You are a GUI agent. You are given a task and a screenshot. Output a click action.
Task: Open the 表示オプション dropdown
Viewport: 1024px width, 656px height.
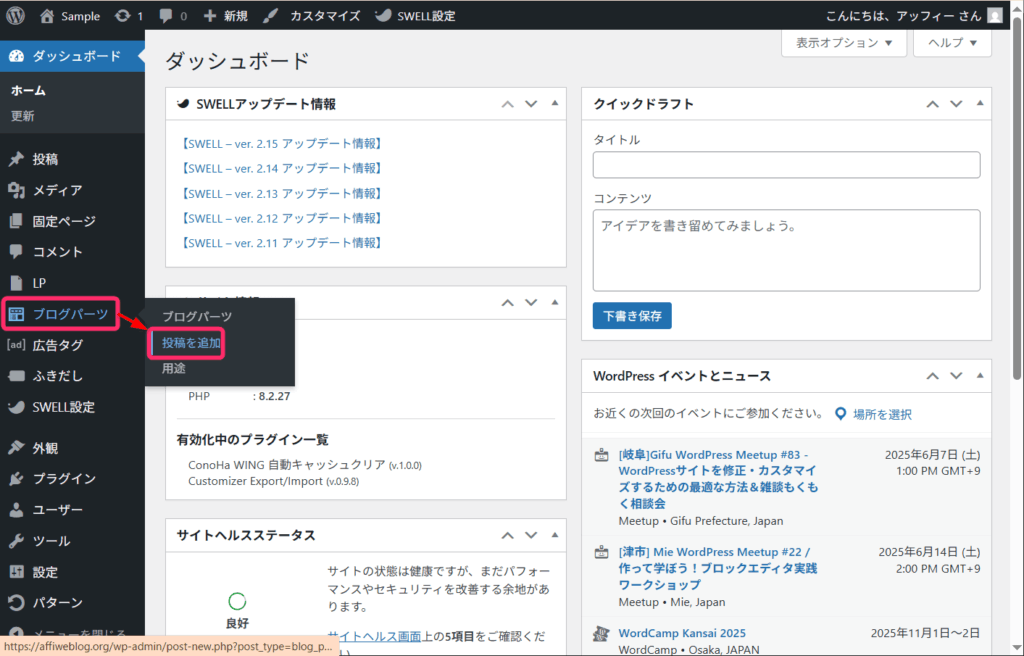pyautogui.click(x=844, y=43)
